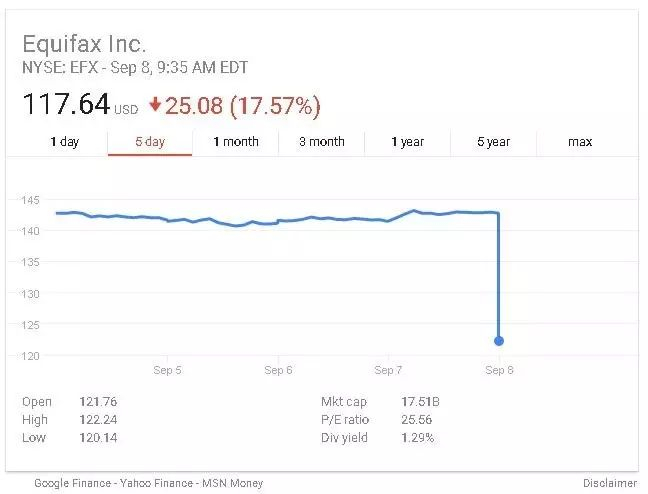View the 1 year price history

(408, 142)
